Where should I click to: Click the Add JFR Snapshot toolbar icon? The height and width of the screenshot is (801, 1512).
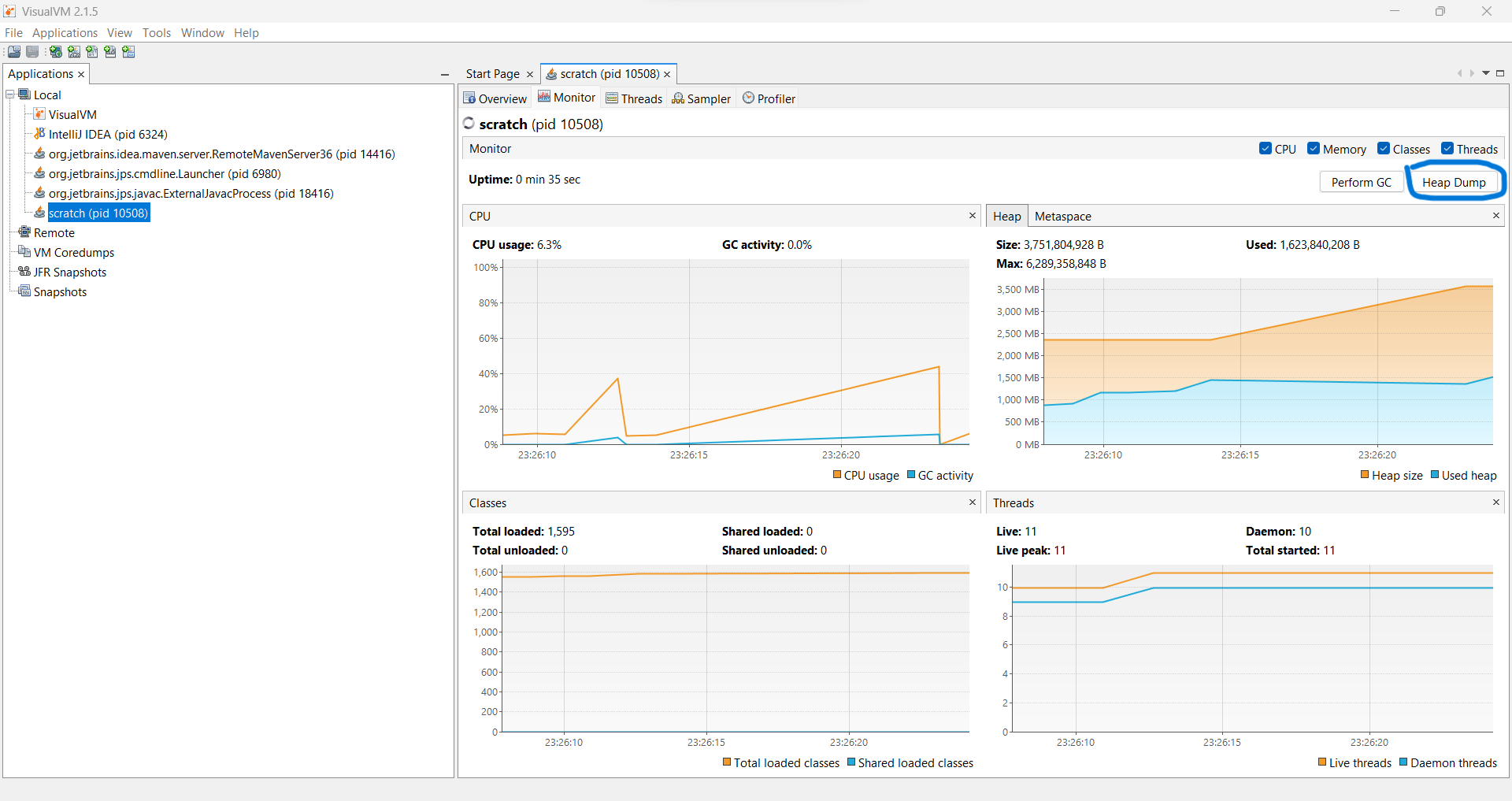coord(110,52)
